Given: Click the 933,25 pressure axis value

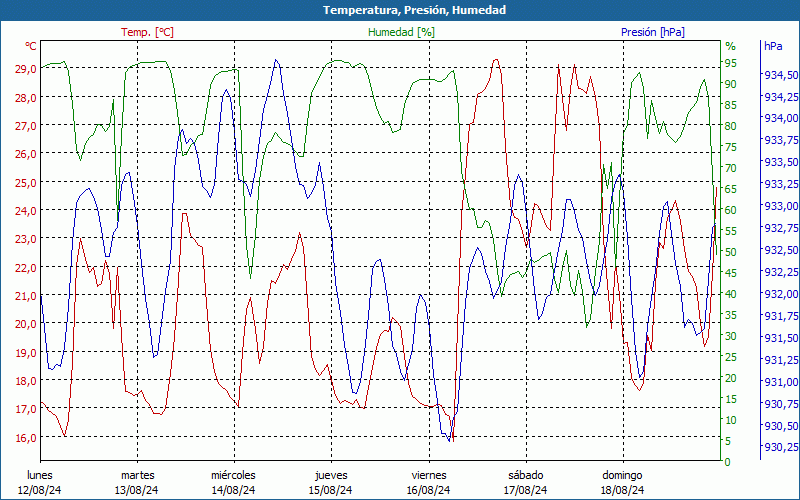Looking at the screenshot, I should [x=781, y=184].
